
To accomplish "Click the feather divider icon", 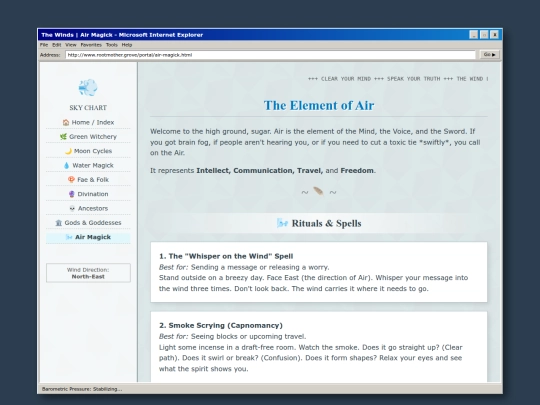I will pyautogui.click(x=318, y=191).
